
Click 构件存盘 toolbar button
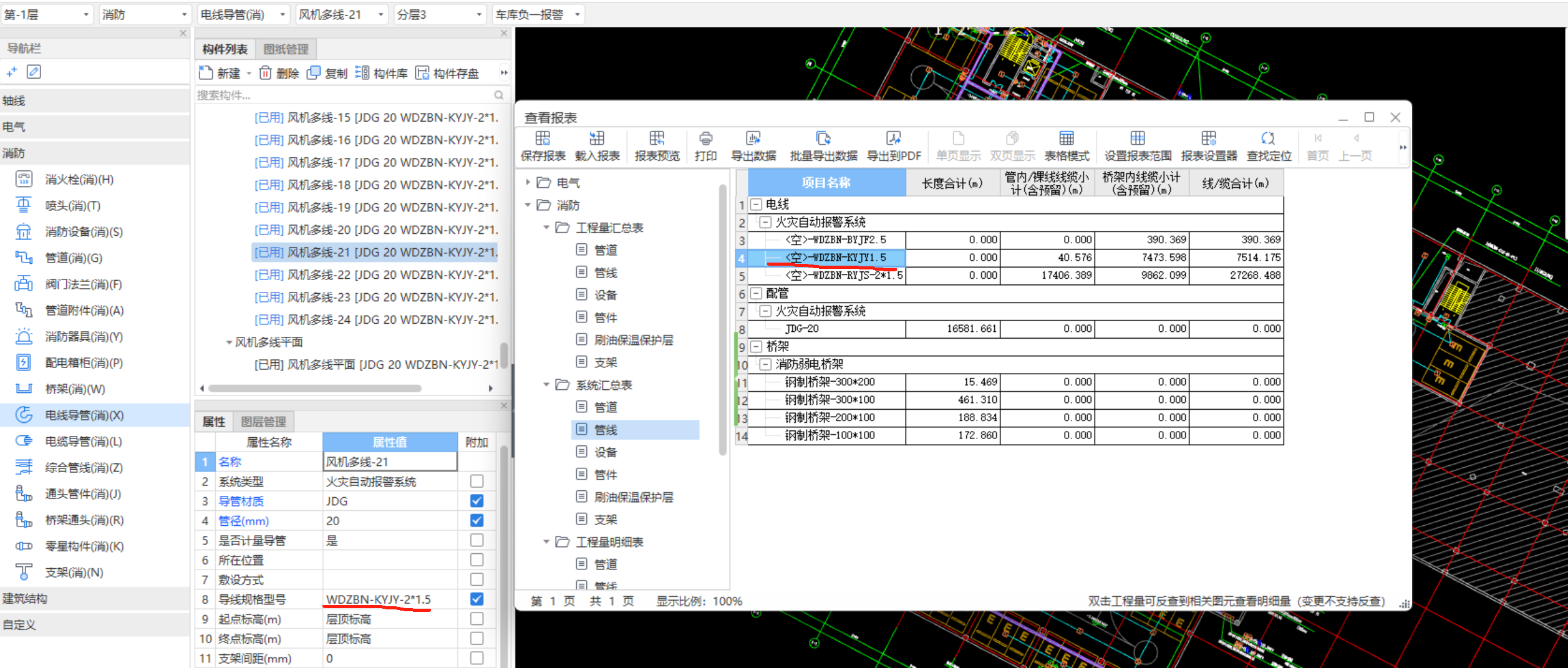click(x=447, y=74)
